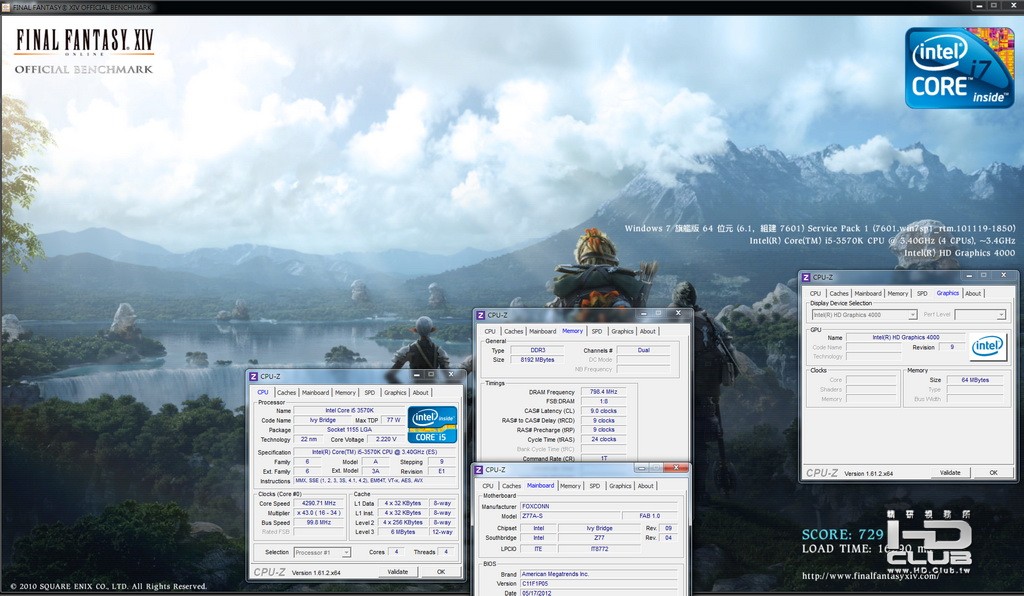Click the Manufacturer value FOXCONN
This screenshot has width=1024, height=596.
click(599, 507)
